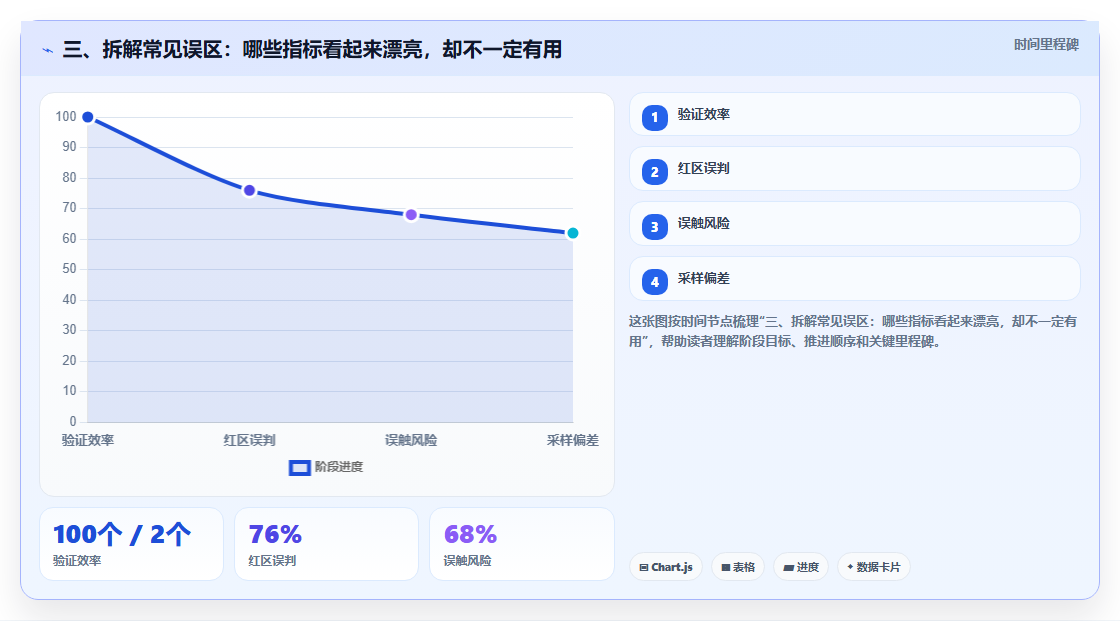Click the 误触风险 purple data point
This screenshot has height=621, width=1120.
[411, 215]
